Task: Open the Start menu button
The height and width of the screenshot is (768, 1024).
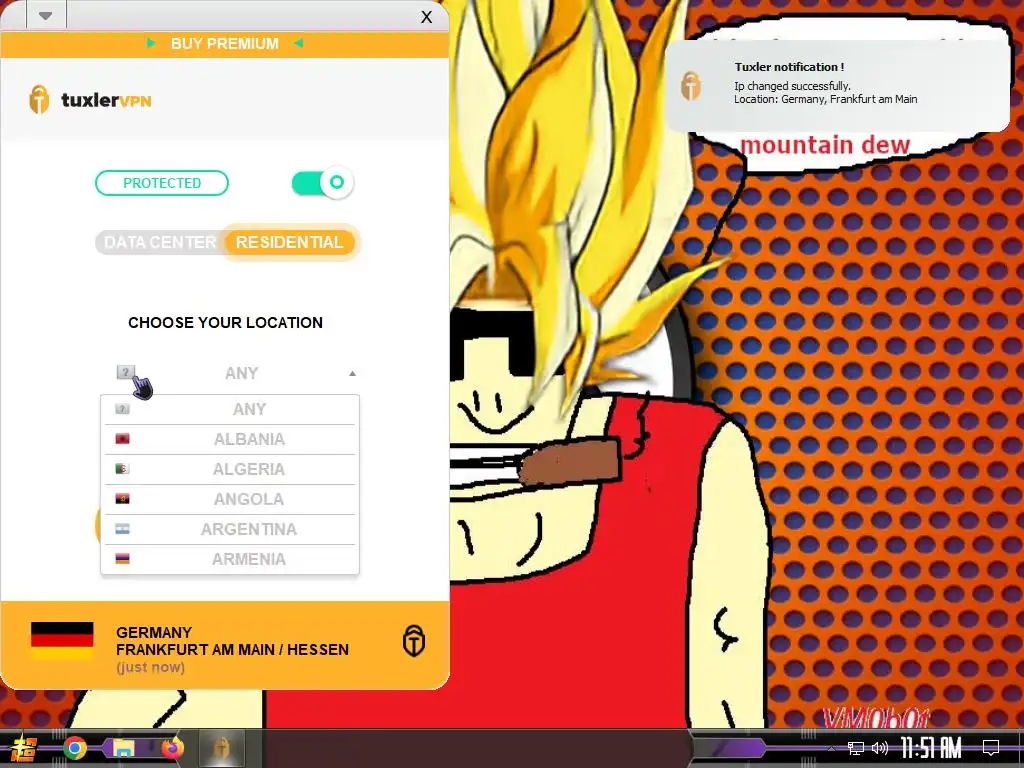Action: click(24, 748)
